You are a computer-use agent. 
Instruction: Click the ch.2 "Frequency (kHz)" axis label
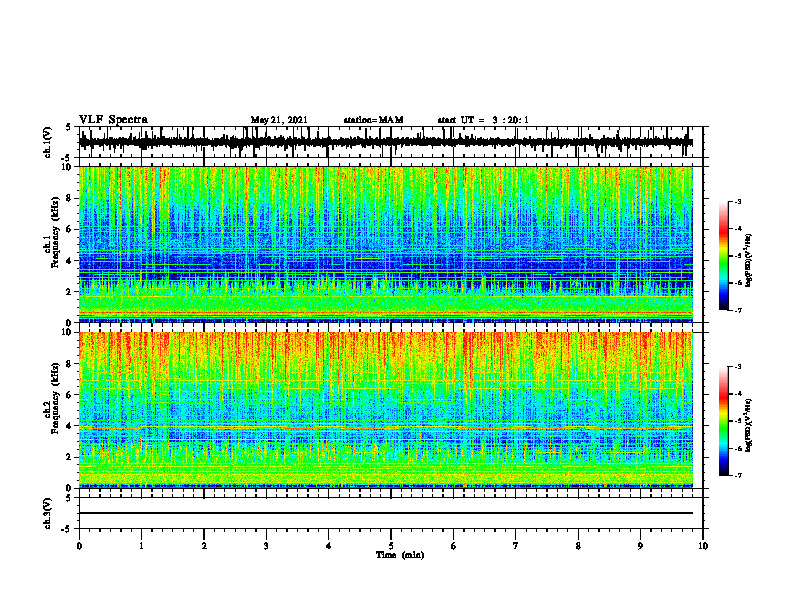pyautogui.click(x=55, y=399)
